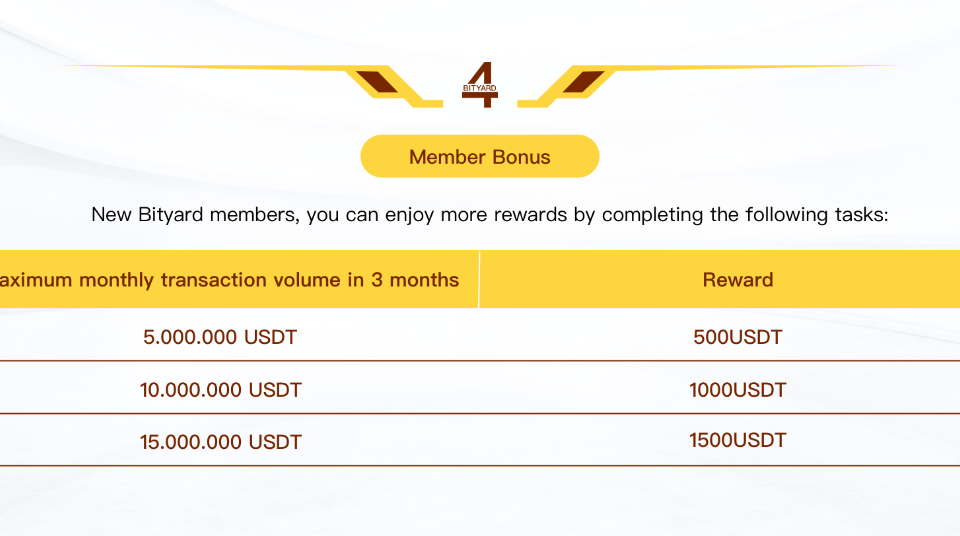Click the '3 months' text in the header
The image size is (960, 536).
point(415,280)
